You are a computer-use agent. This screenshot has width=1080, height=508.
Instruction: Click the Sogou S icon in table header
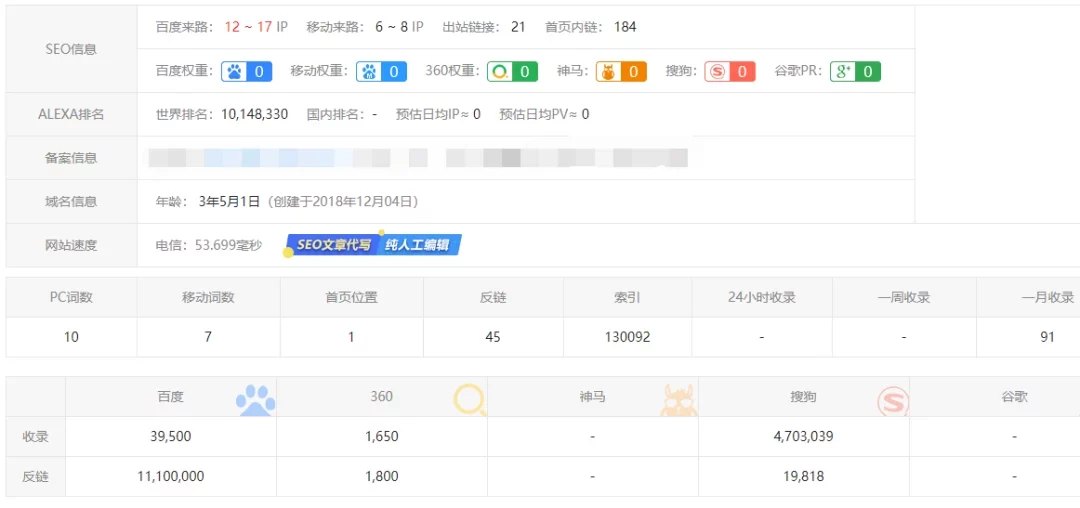click(x=893, y=401)
